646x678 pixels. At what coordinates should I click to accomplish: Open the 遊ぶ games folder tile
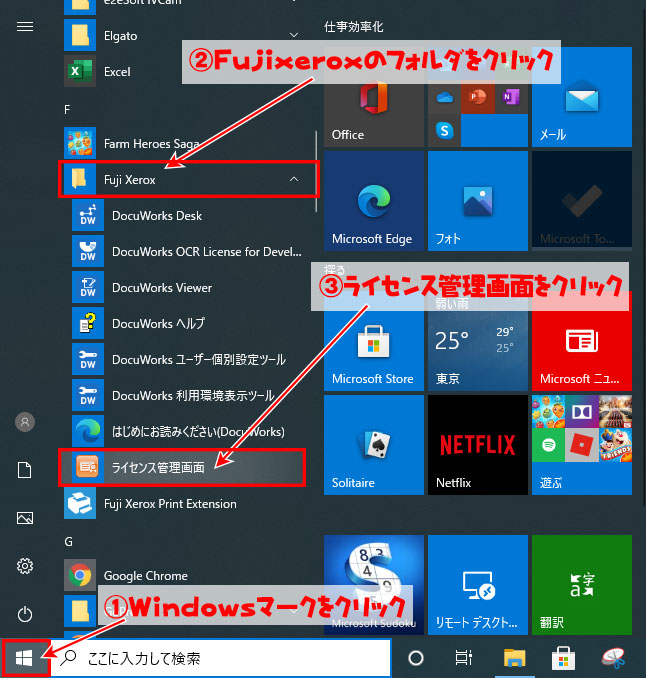coord(582,445)
